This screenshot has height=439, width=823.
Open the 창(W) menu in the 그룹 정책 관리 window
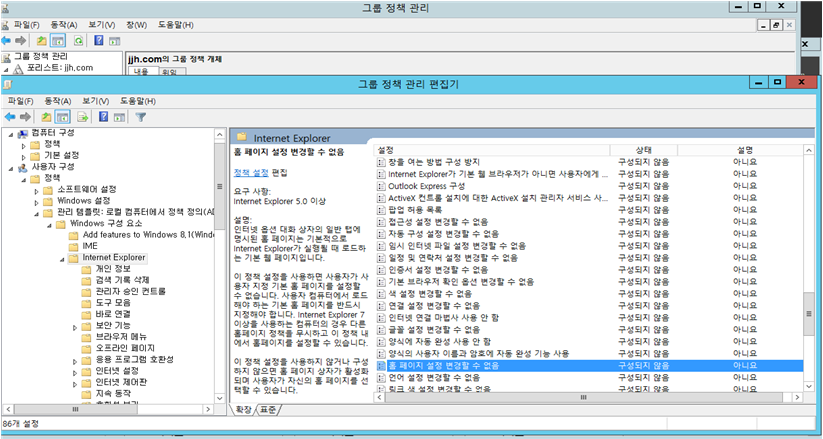[x=137, y=25]
